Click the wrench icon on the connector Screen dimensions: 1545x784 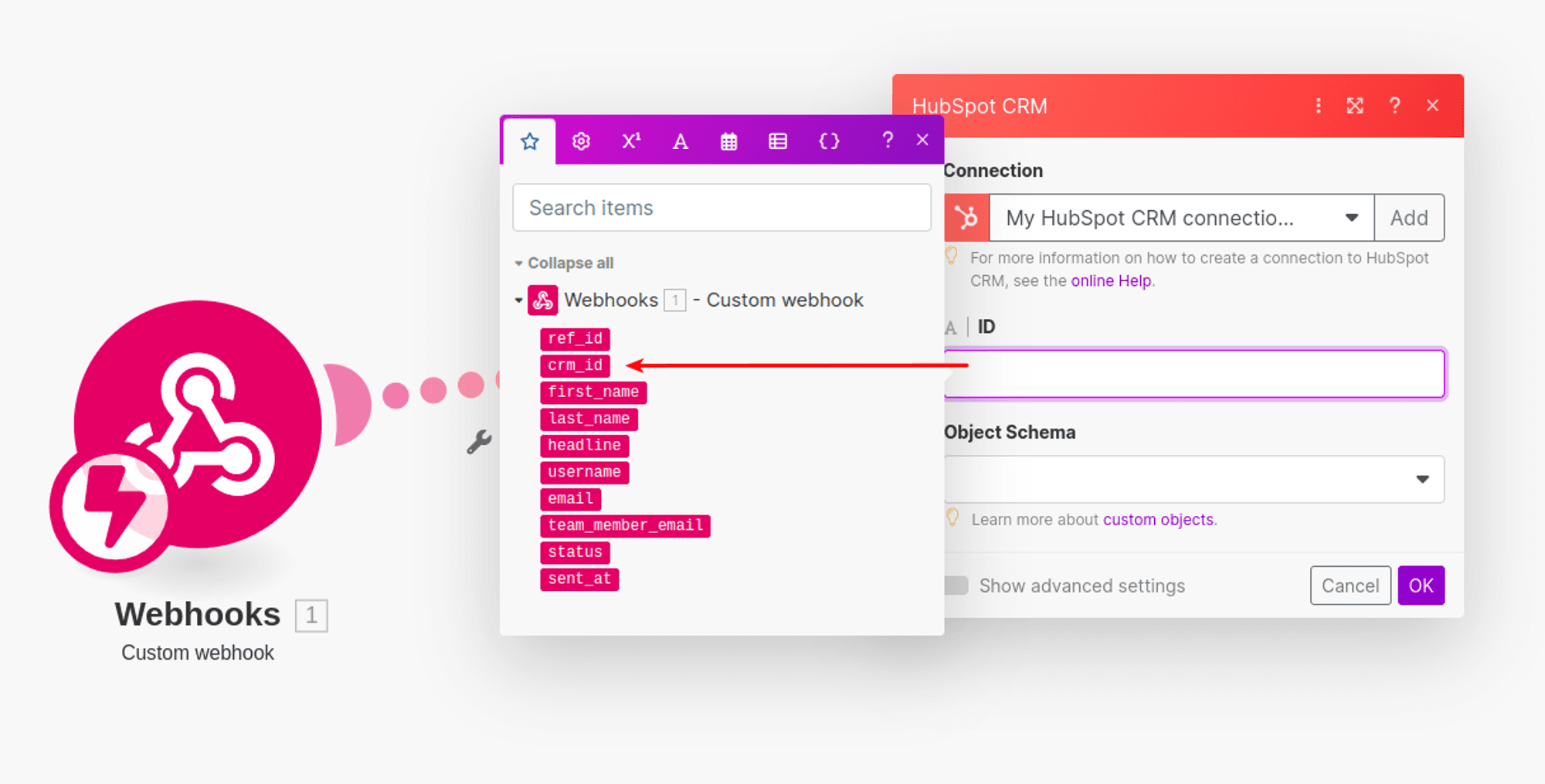coord(479,442)
